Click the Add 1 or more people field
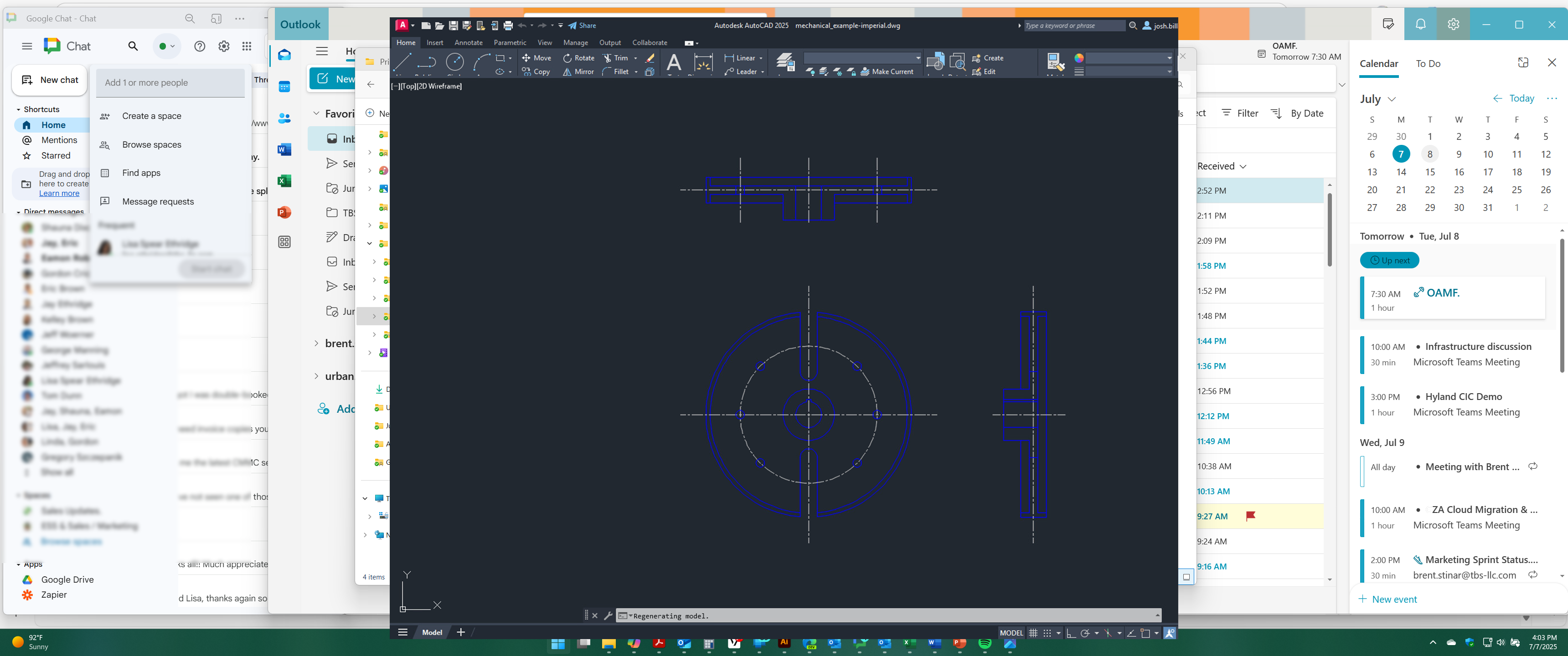The width and height of the screenshot is (1568, 656). pyautogui.click(x=170, y=83)
